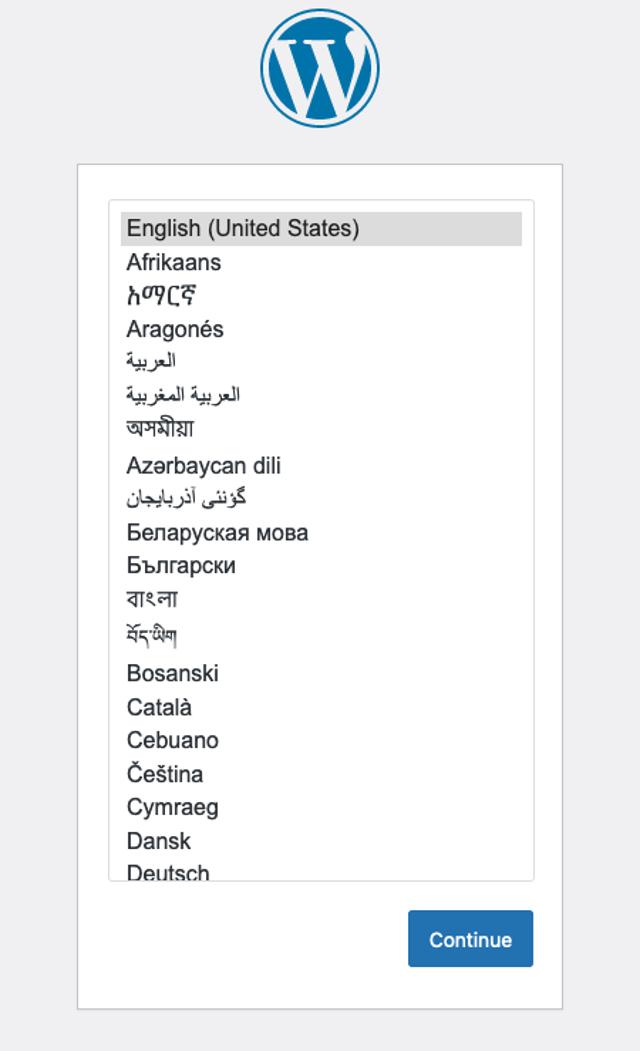640x1051 pixels.
Task: Select Cebuano in the language list
Action: [170, 740]
